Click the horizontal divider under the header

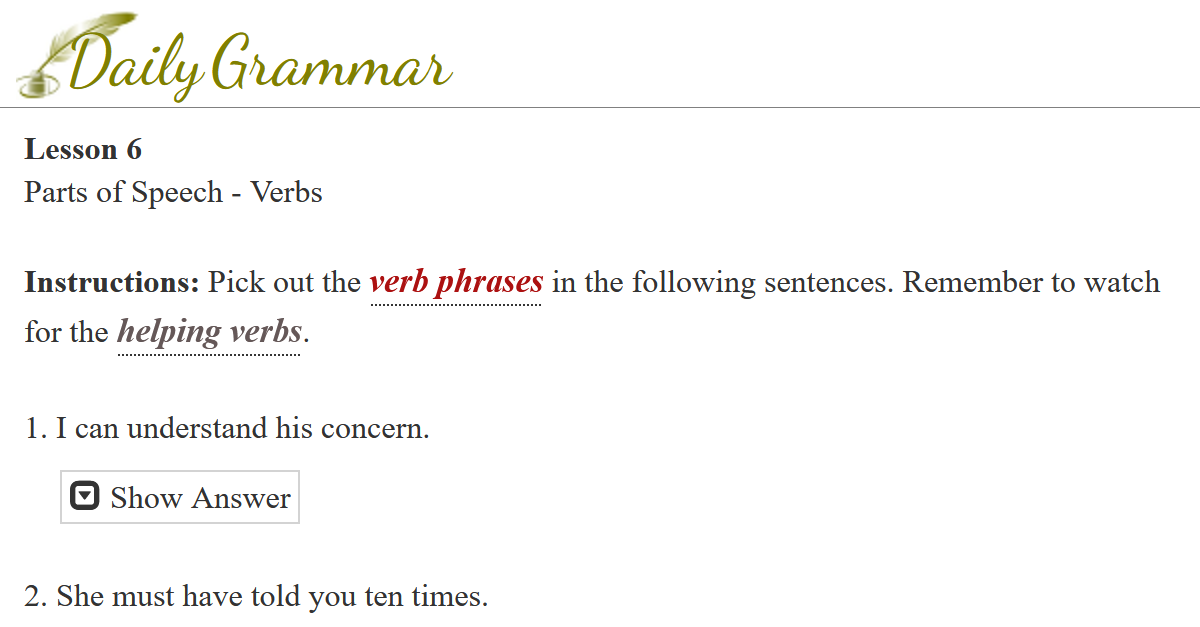point(600,107)
